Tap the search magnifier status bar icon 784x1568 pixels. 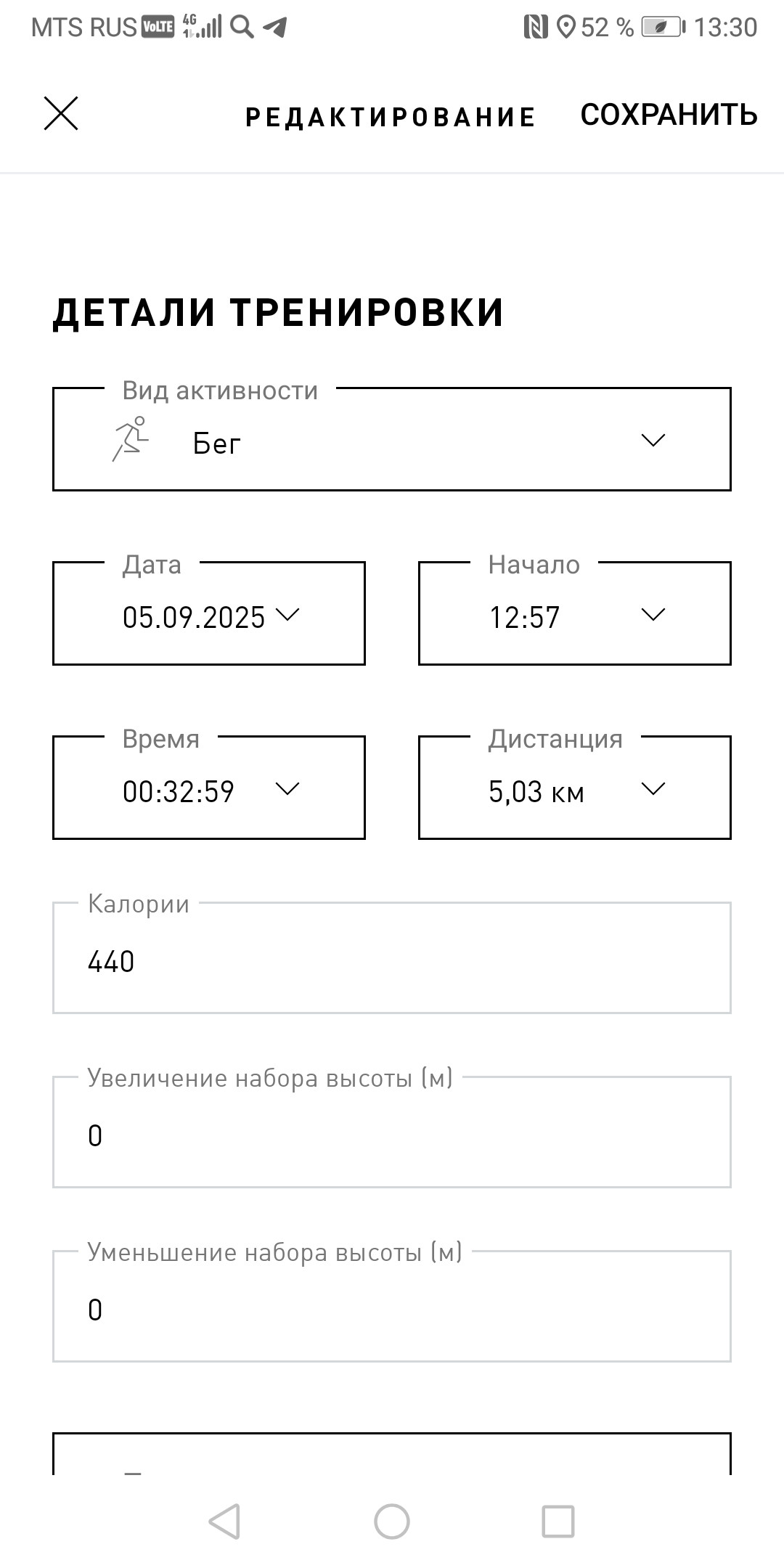(x=242, y=27)
